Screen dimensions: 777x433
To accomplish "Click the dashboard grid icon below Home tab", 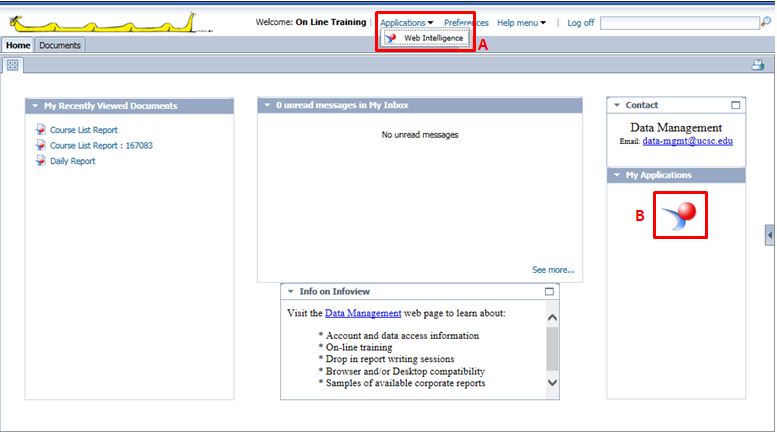I will click(12, 65).
